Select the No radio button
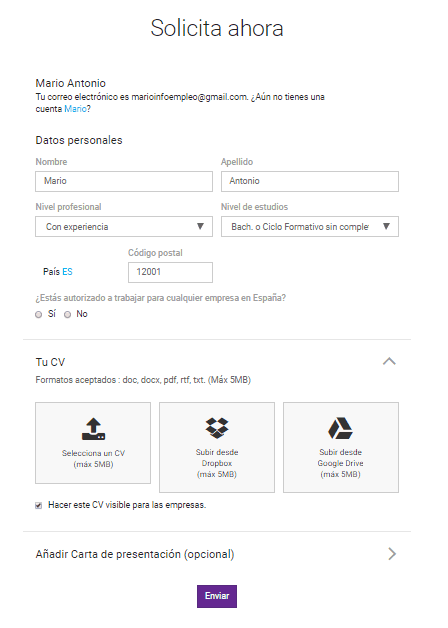The image size is (448, 628). tap(68, 314)
